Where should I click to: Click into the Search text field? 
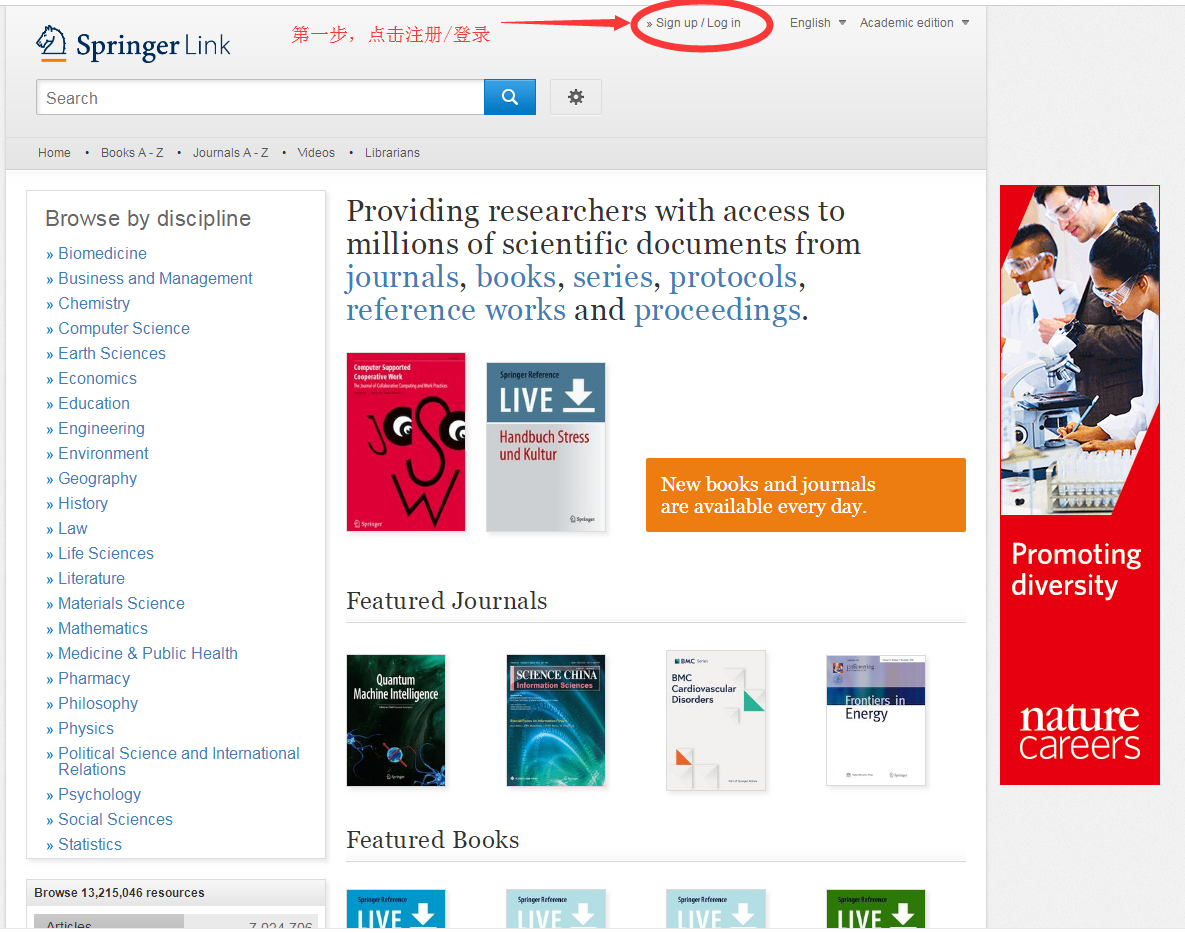point(260,98)
